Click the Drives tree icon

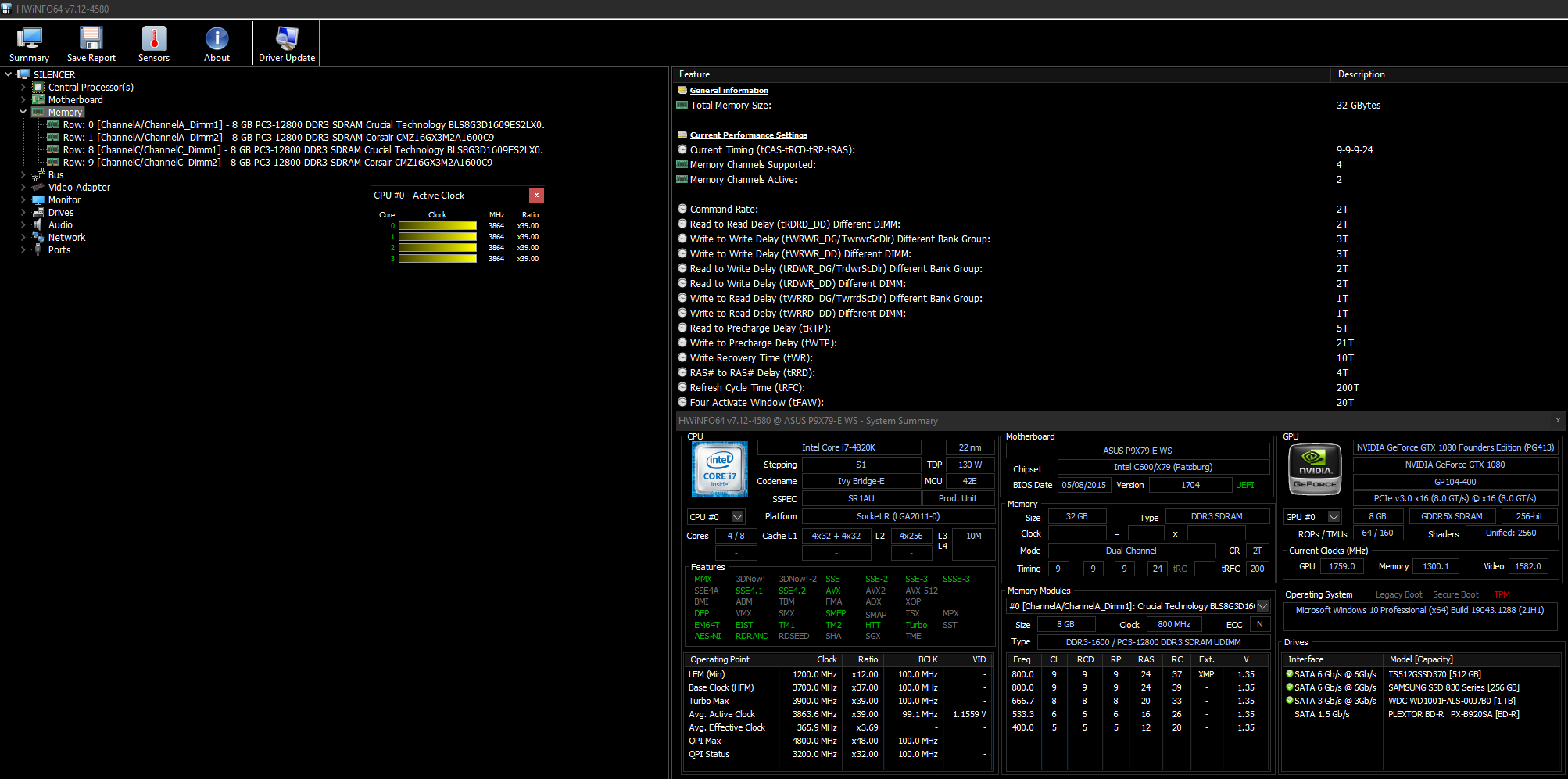[38, 213]
